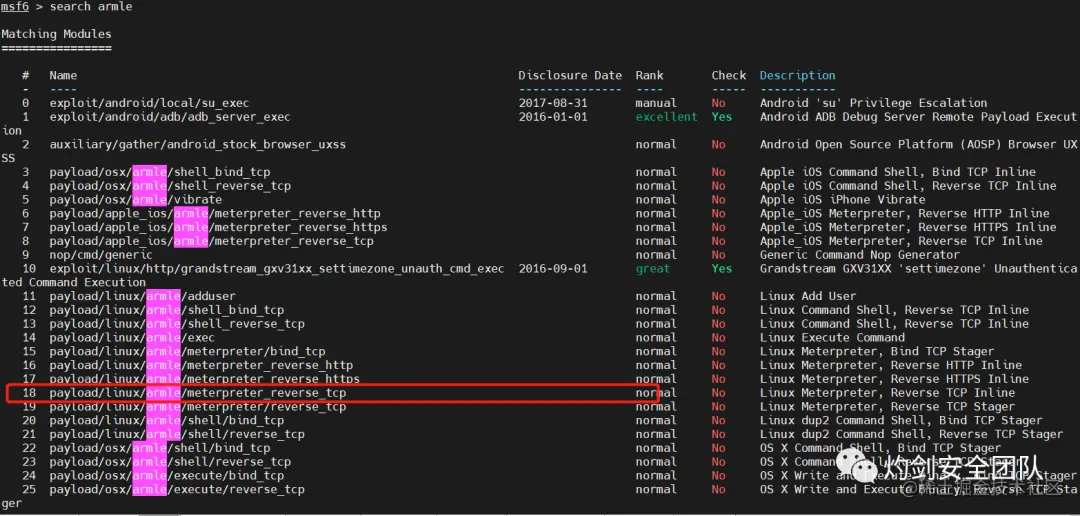Select payload/osx/armle/vibrate module name
The width and height of the screenshot is (1080, 516).
pyautogui.click(x=136, y=199)
